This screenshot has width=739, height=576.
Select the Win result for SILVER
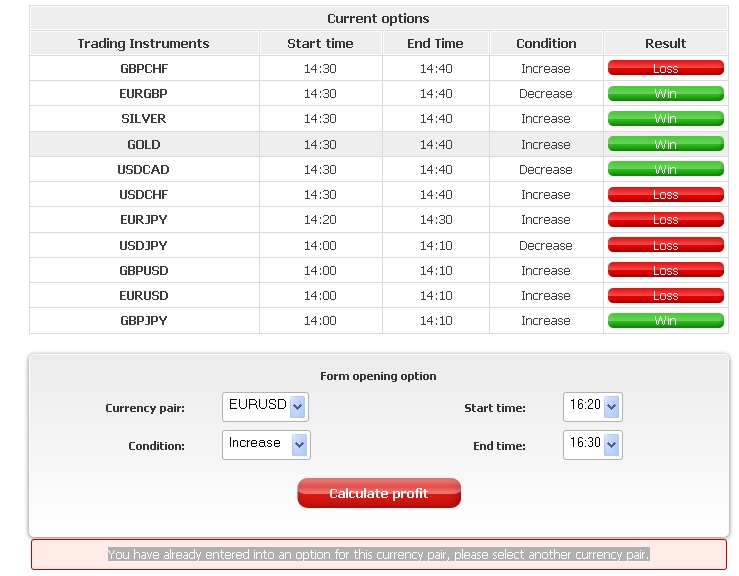click(665, 119)
